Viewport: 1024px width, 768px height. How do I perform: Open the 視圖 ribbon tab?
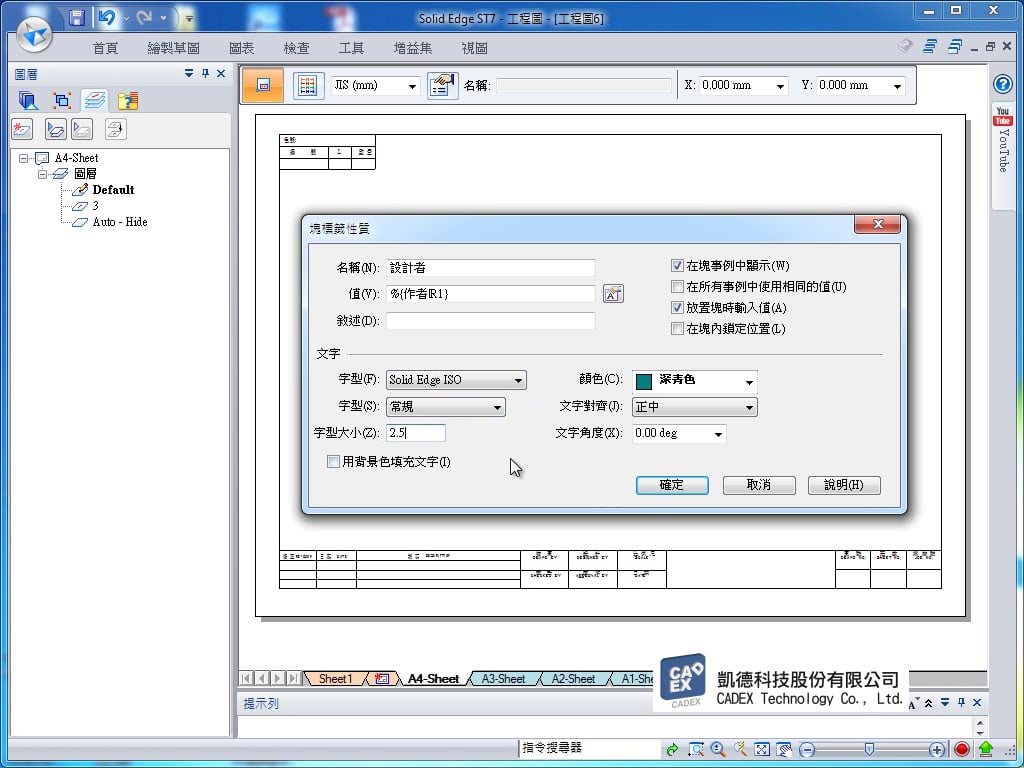click(474, 48)
